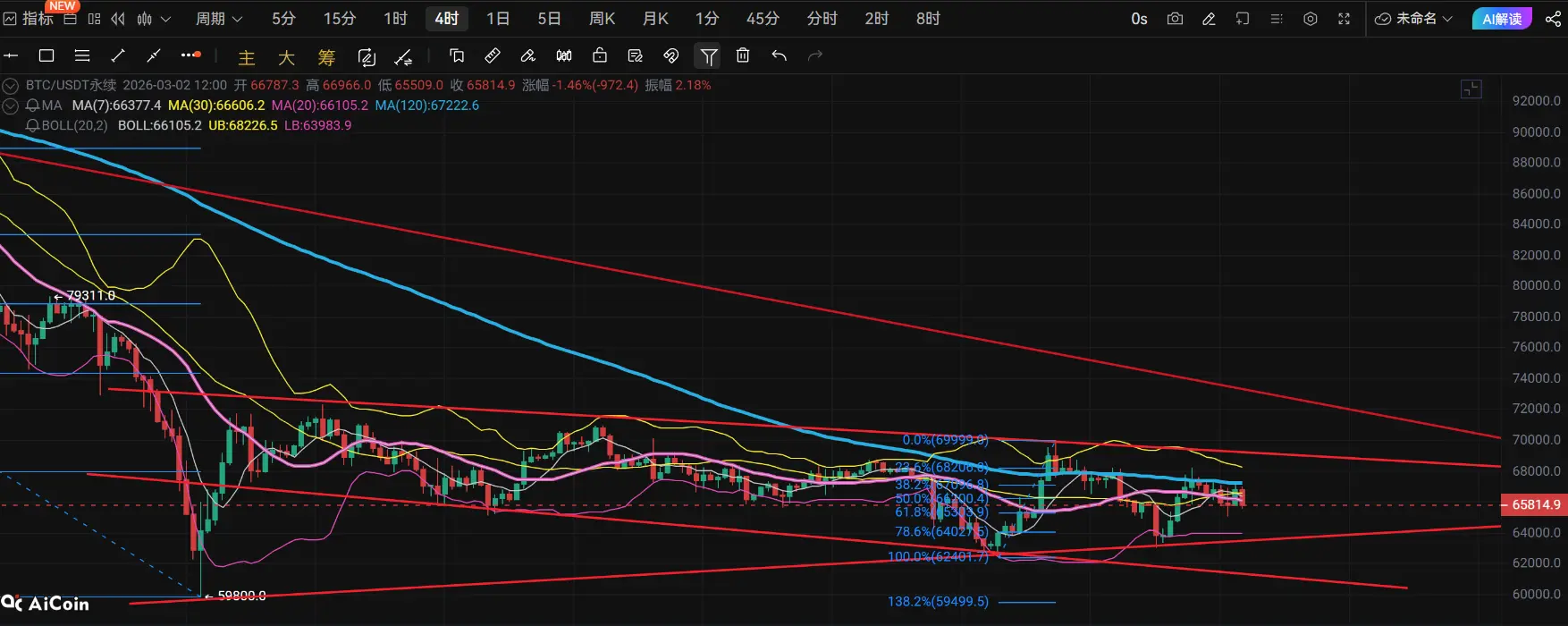Click the collapse-pane icon near price axis
Screen dimensions: 1568x626
click(1471, 89)
